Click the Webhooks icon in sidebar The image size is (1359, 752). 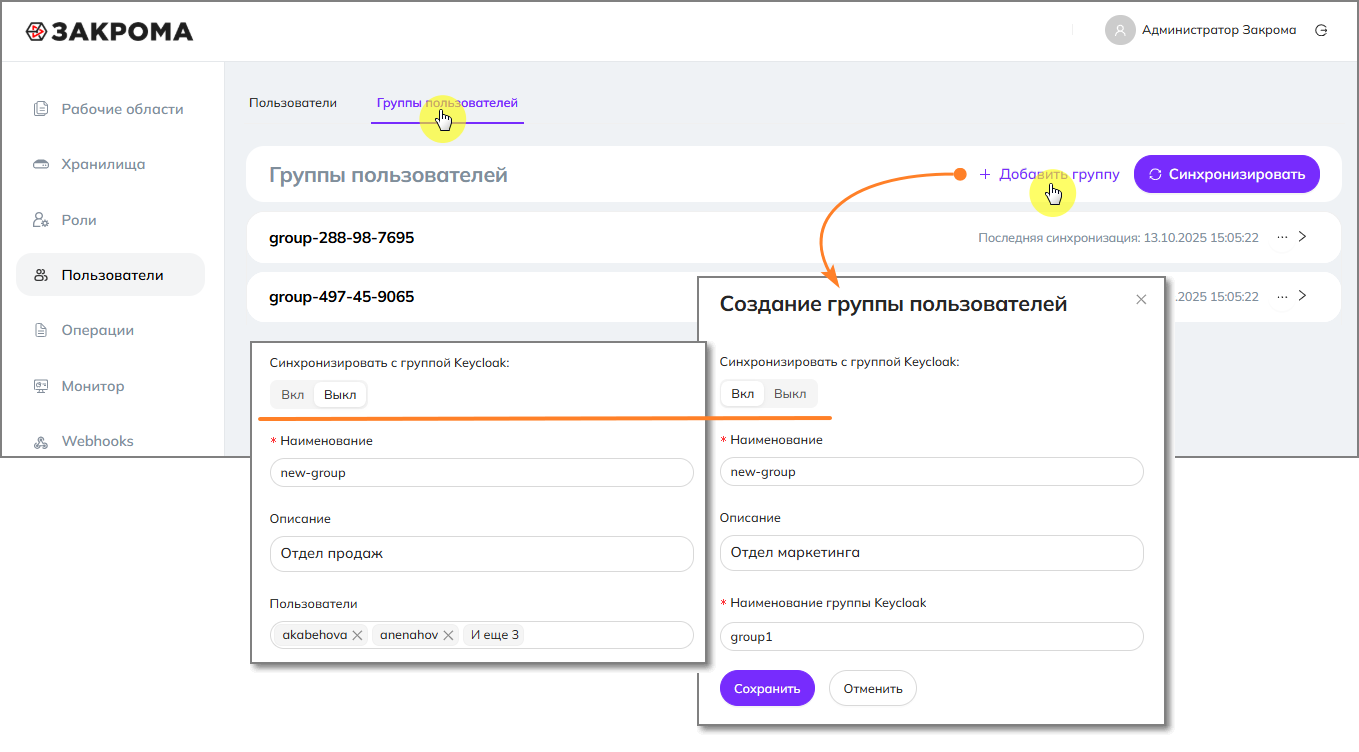coord(41,441)
